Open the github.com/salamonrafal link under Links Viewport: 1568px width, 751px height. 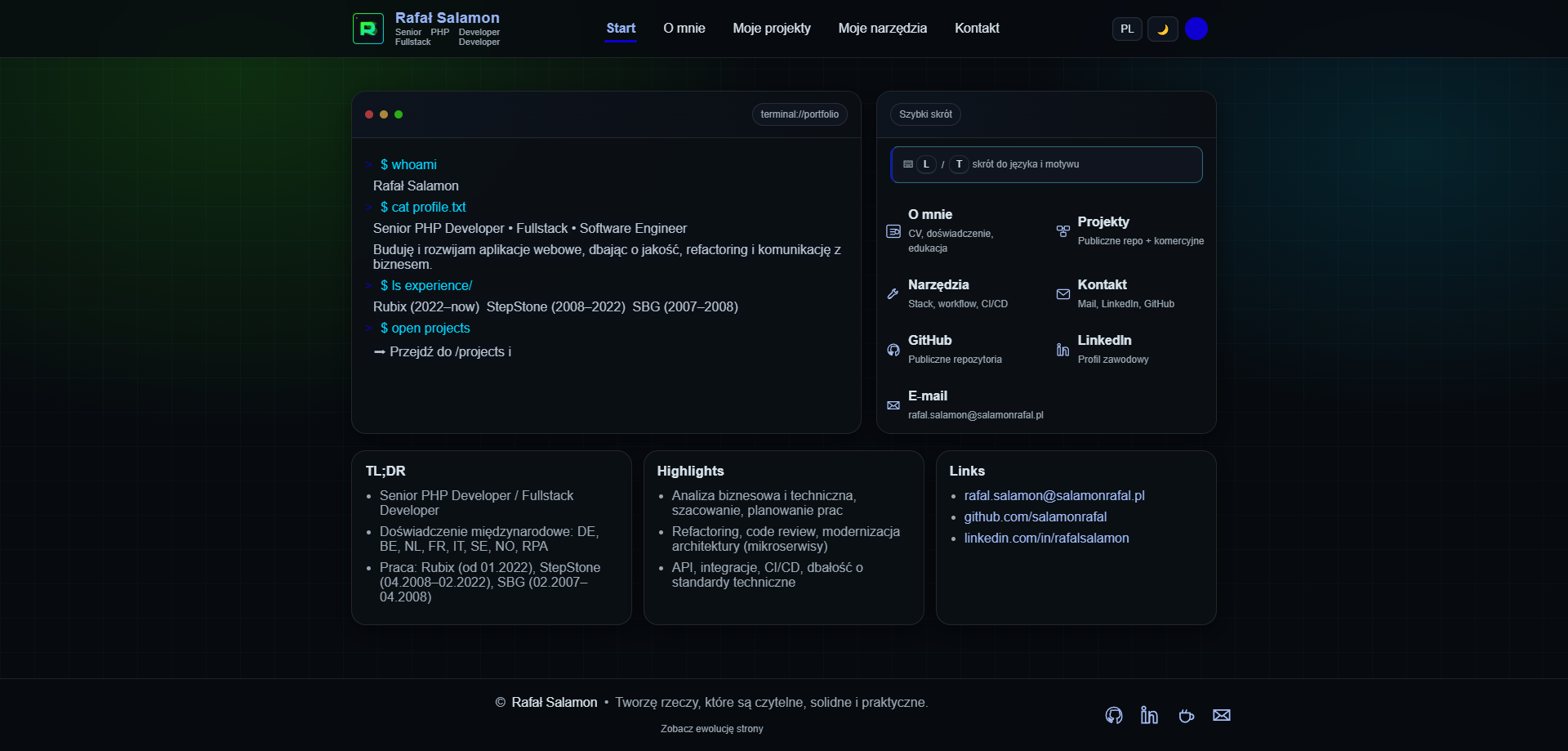click(x=1035, y=516)
